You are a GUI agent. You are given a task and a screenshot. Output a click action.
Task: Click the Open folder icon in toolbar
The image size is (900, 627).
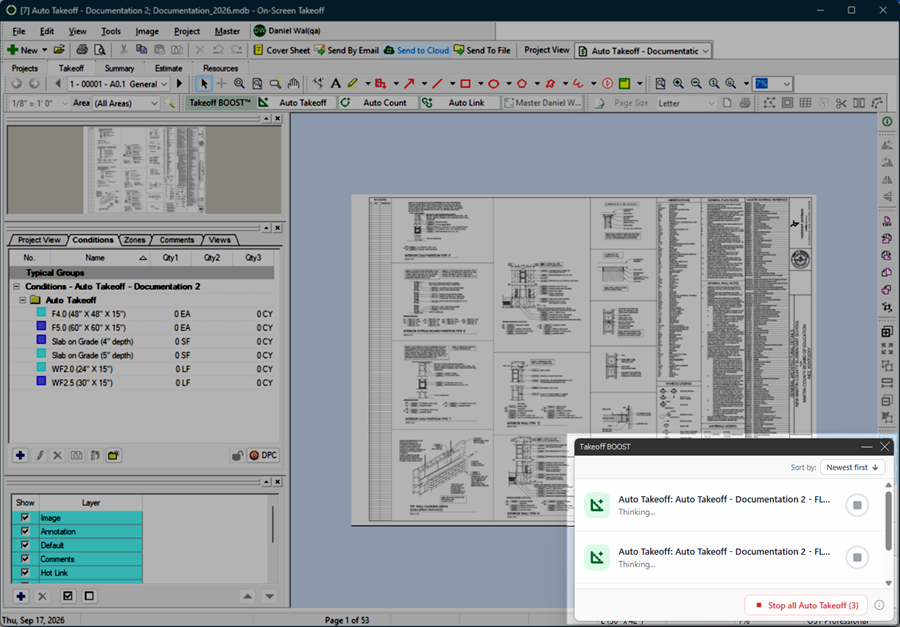click(x=59, y=50)
